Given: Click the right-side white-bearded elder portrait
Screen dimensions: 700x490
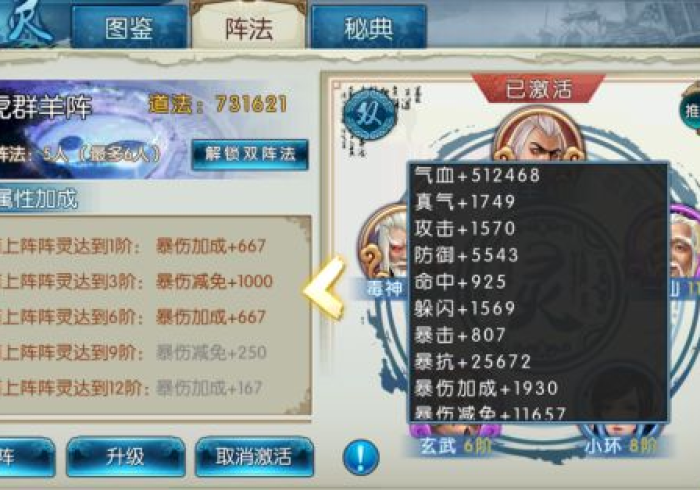Looking at the screenshot, I should [684, 252].
